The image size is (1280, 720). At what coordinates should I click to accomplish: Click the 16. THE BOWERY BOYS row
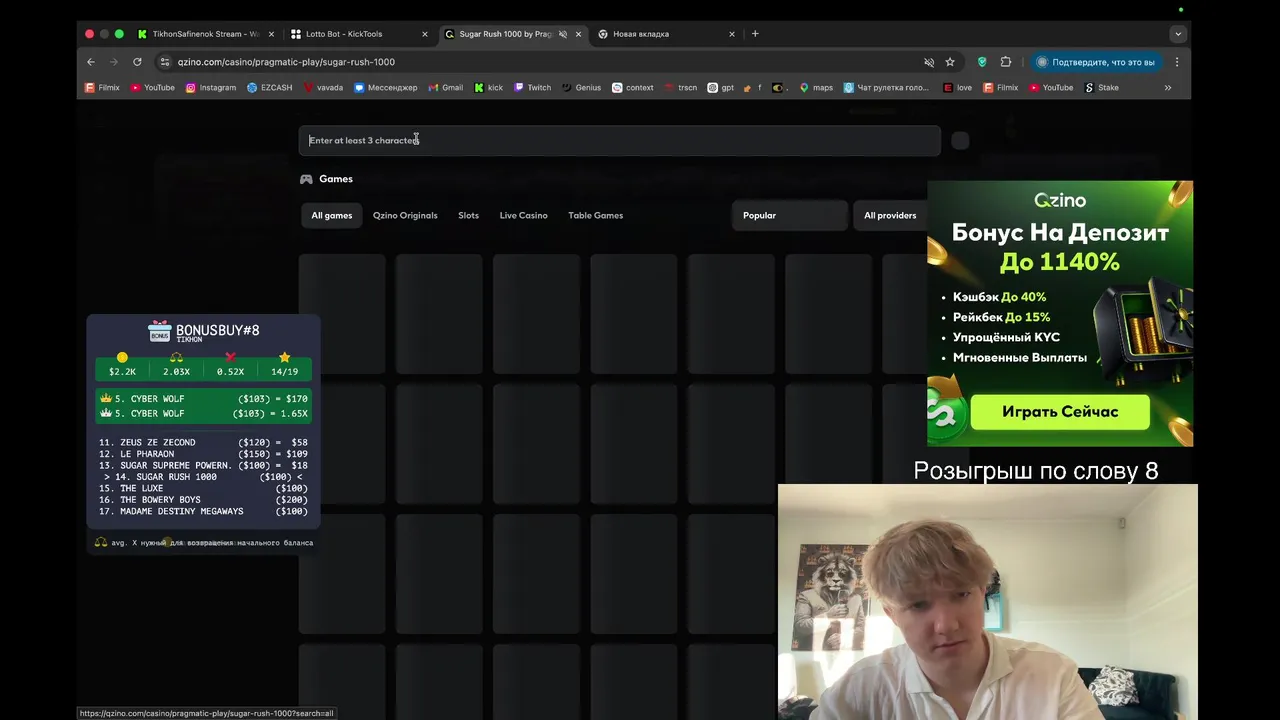[x=203, y=500]
